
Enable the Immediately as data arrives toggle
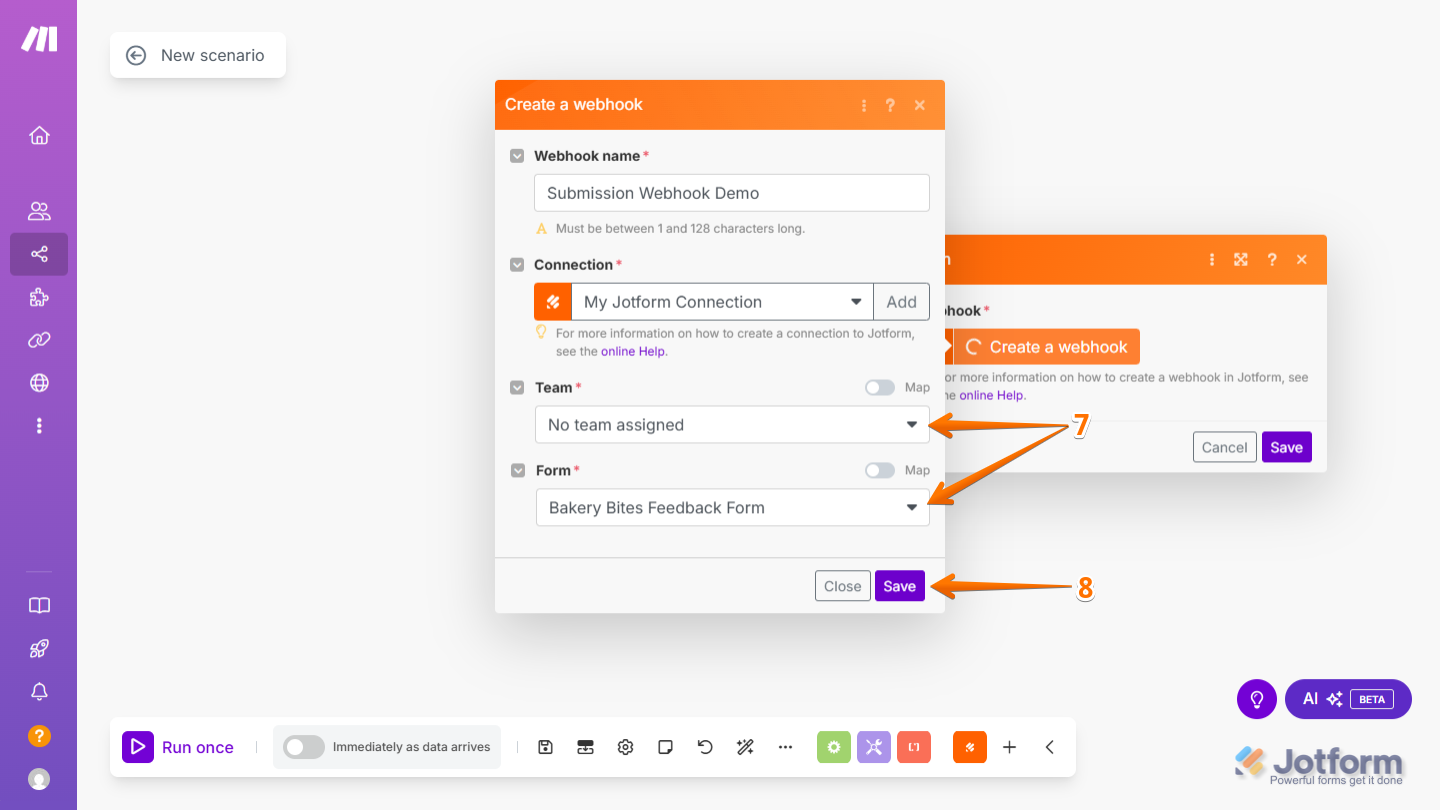click(303, 746)
